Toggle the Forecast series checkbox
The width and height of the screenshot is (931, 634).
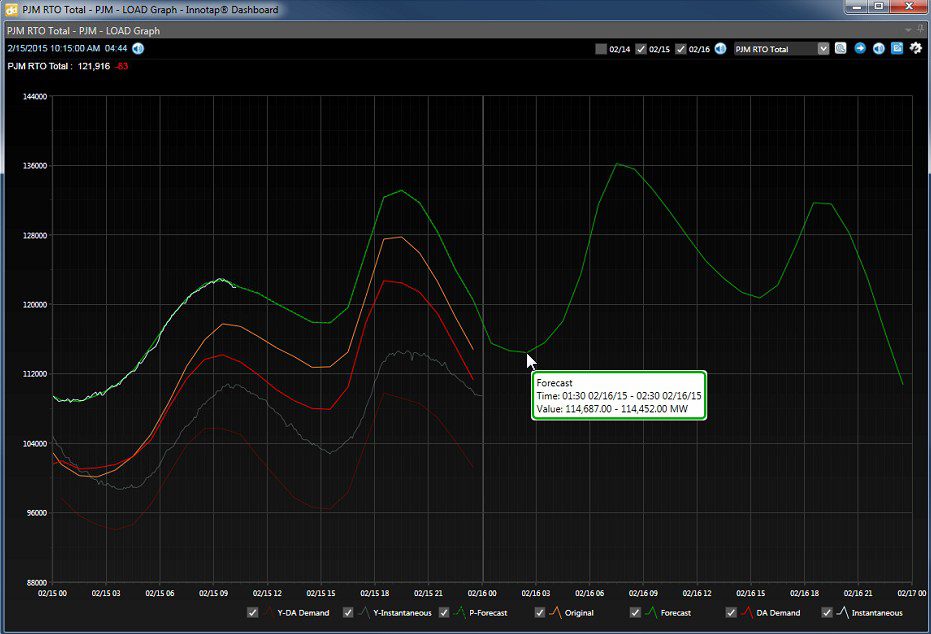(x=635, y=613)
